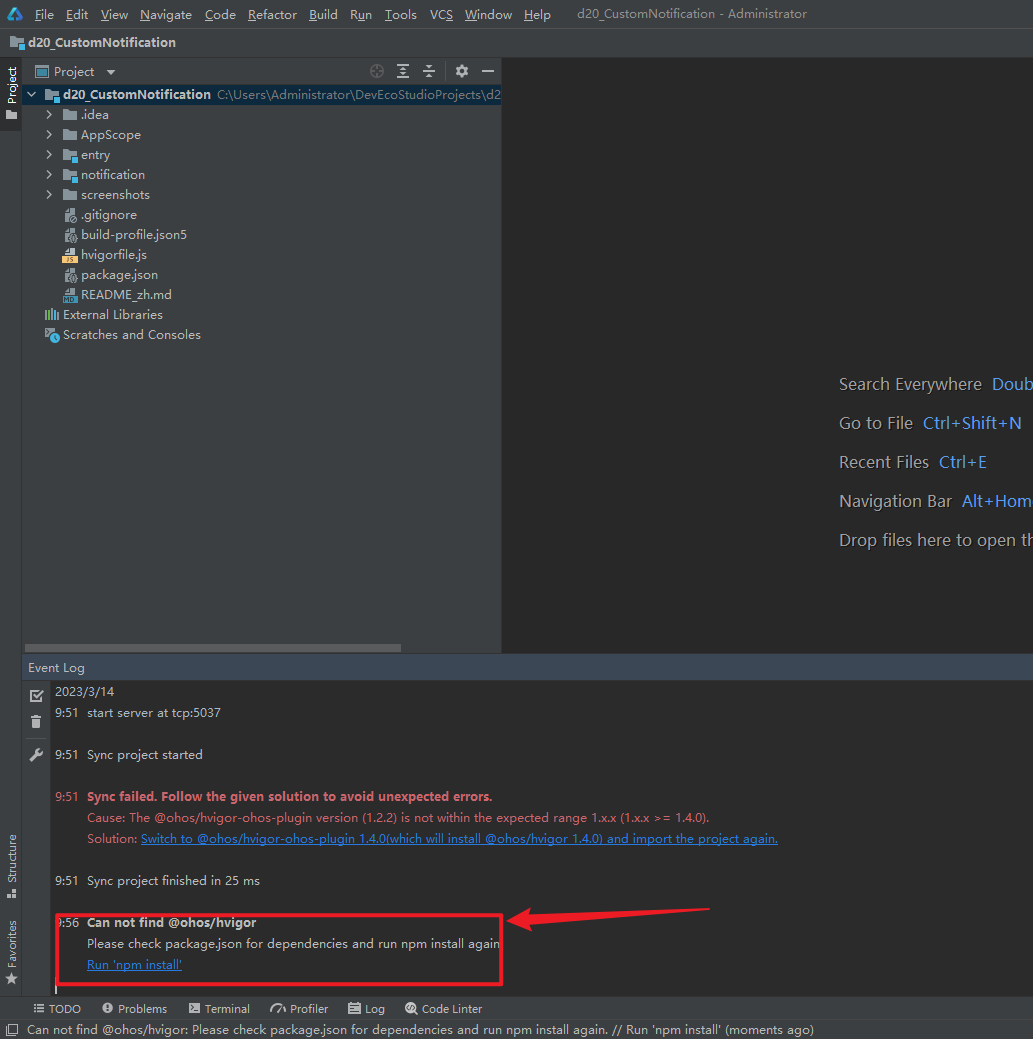Collapse the d20_CustomNotification root node
The width and height of the screenshot is (1033, 1039).
(31, 95)
